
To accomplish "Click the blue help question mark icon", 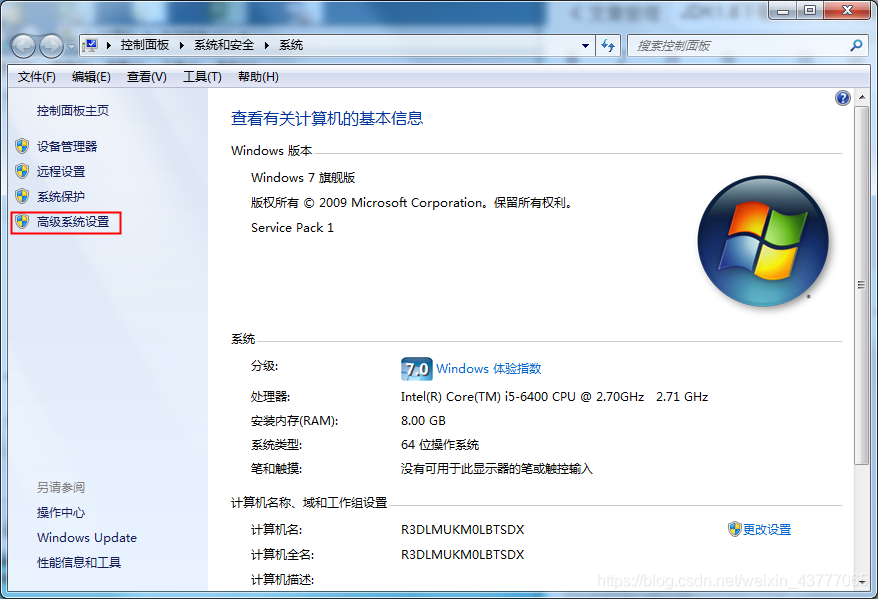I will coord(843,98).
